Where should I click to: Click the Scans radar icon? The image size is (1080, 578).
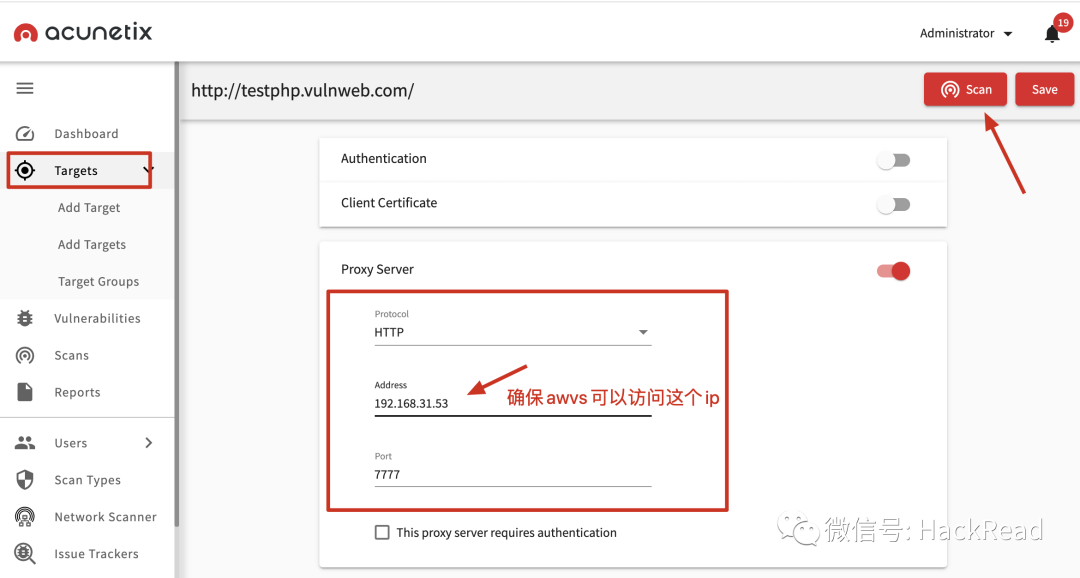click(25, 355)
